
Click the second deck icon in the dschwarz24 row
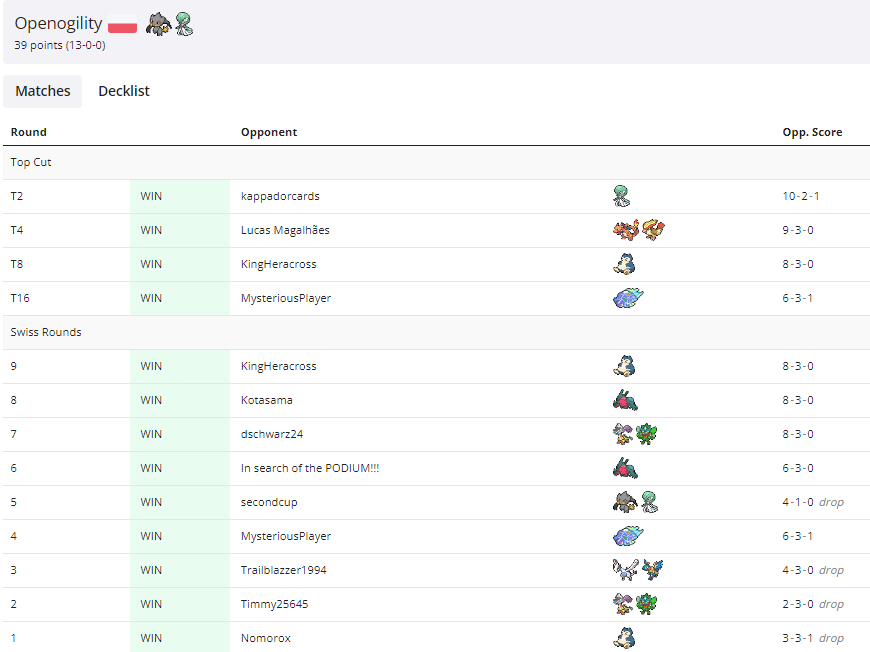click(646, 433)
